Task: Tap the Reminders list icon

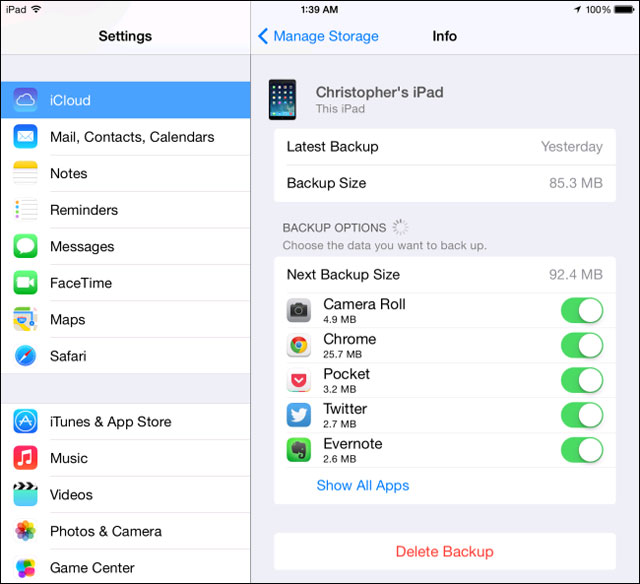Action: tap(25, 209)
